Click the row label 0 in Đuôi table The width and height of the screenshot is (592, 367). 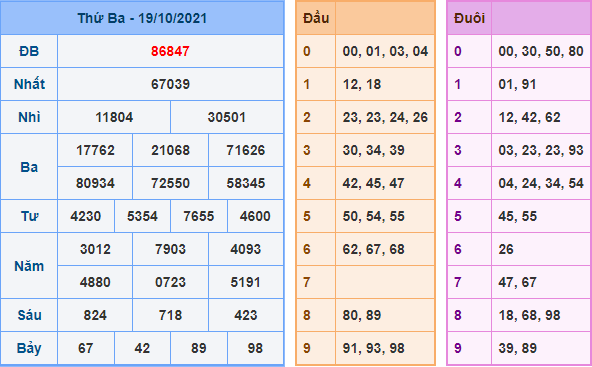tap(458, 51)
